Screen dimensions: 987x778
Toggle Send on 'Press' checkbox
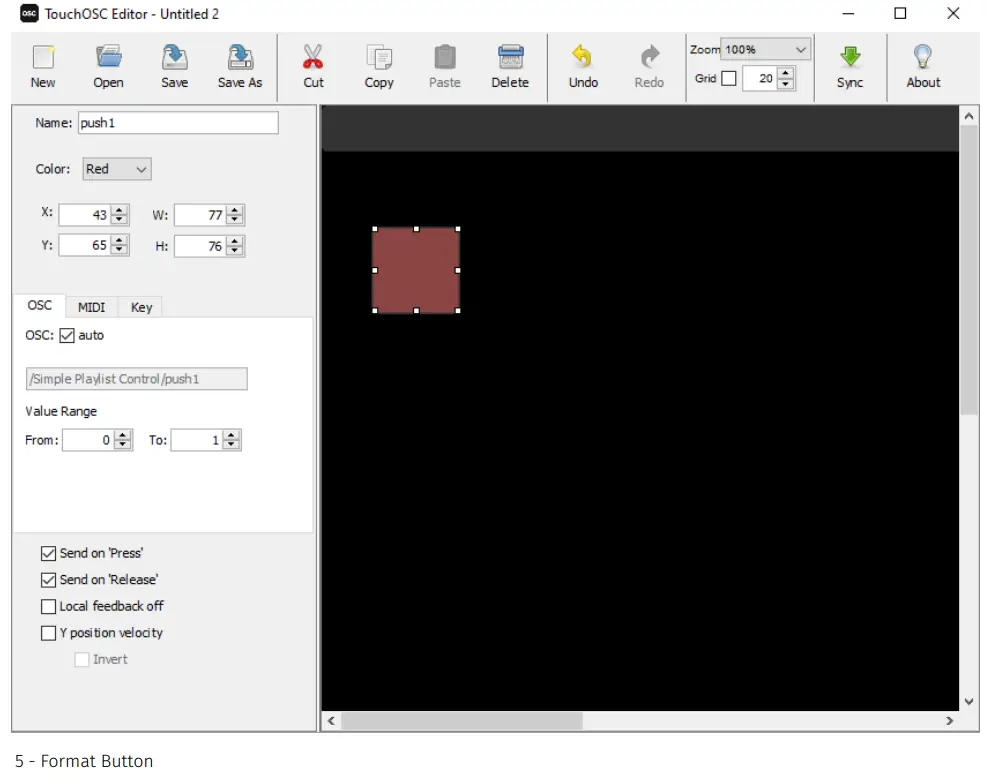[x=48, y=553]
